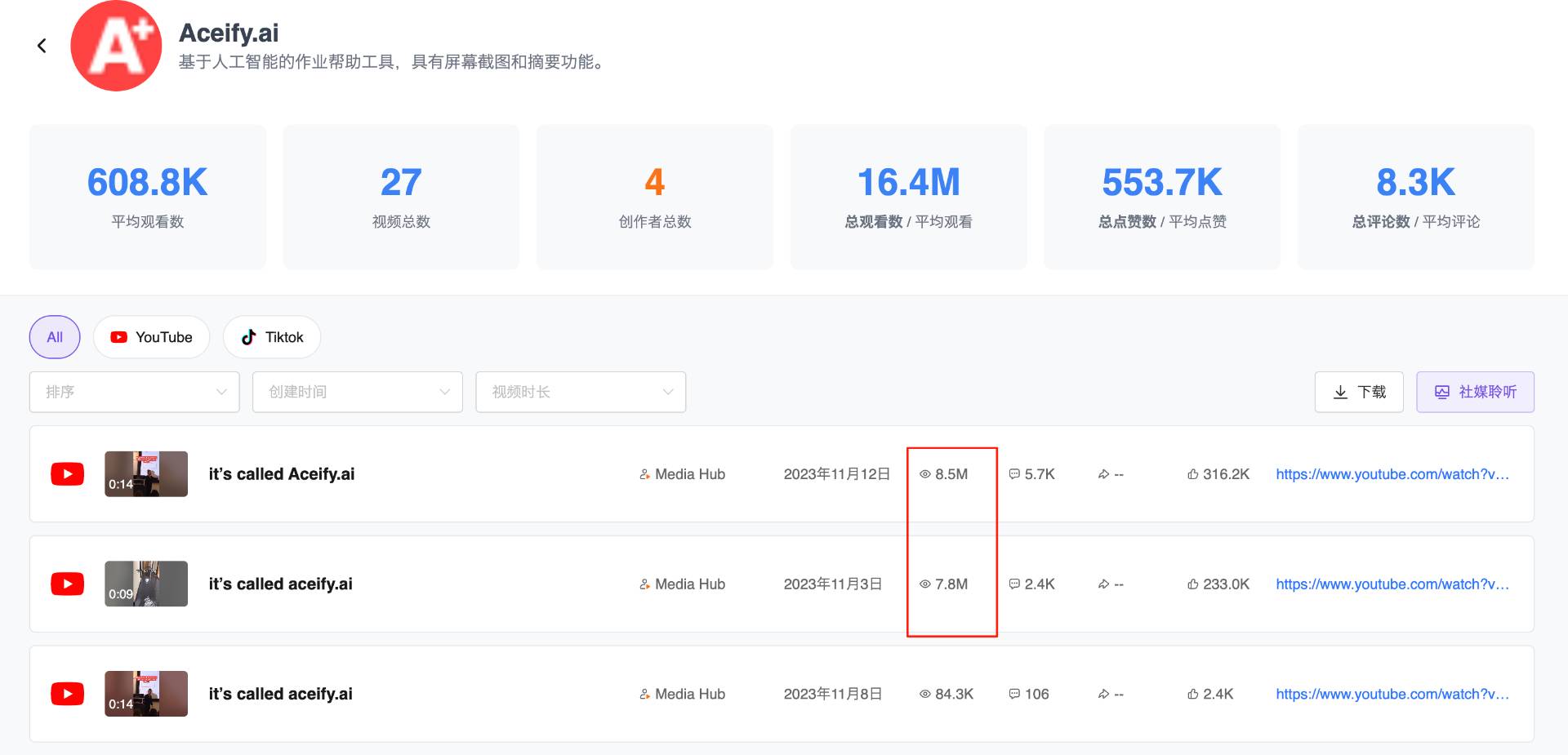Click the 2.4K comment count in the November 3 row
The width and height of the screenshot is (1568, 755).
click(x=1040, y=584)
